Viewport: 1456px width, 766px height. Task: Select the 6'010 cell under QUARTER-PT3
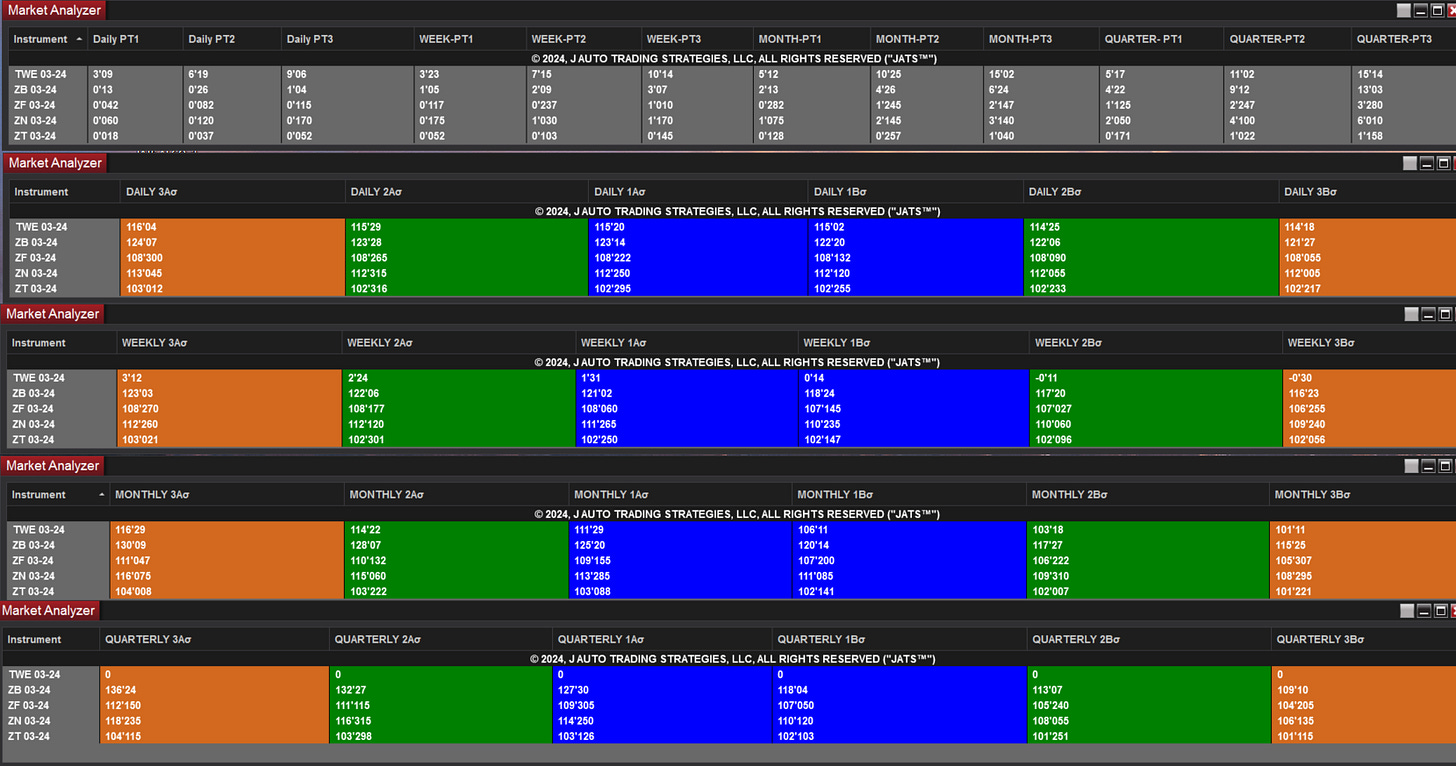(1403, 121)
